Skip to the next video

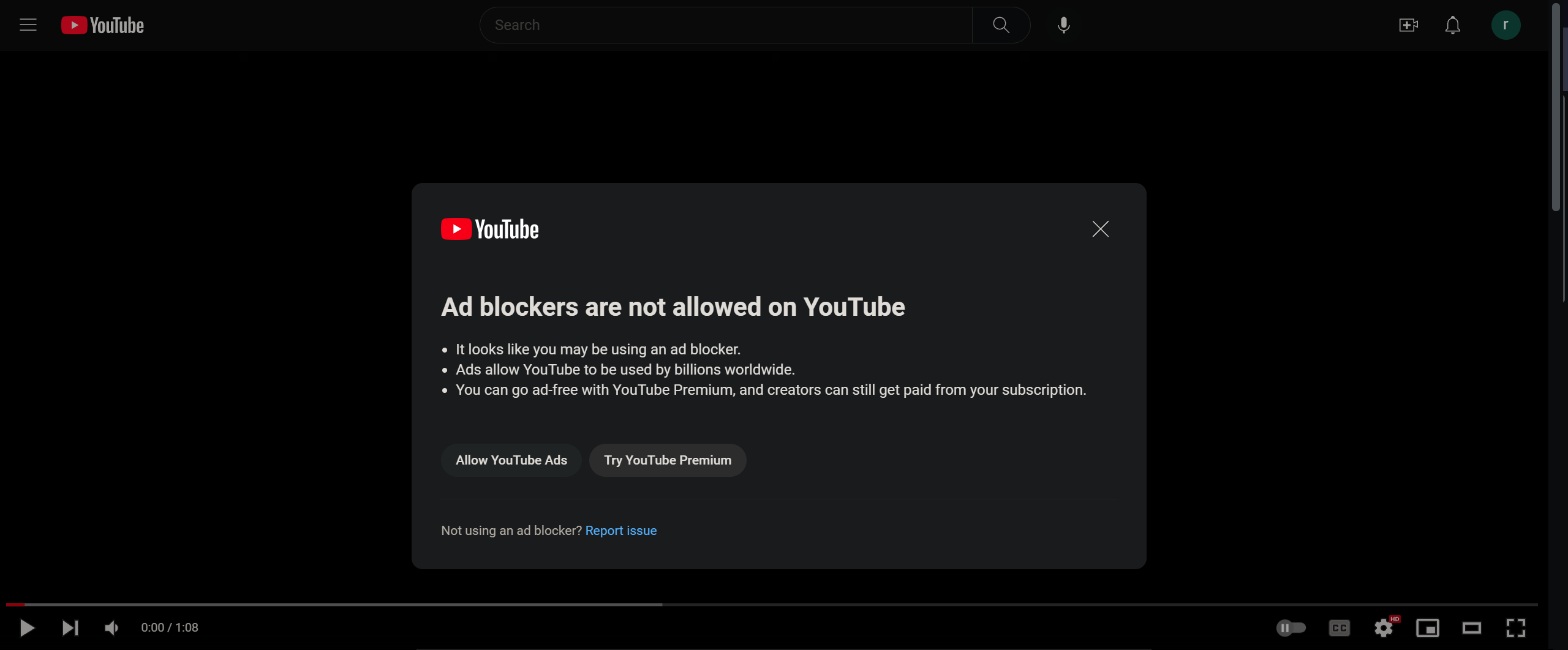(x=70, y=627)
